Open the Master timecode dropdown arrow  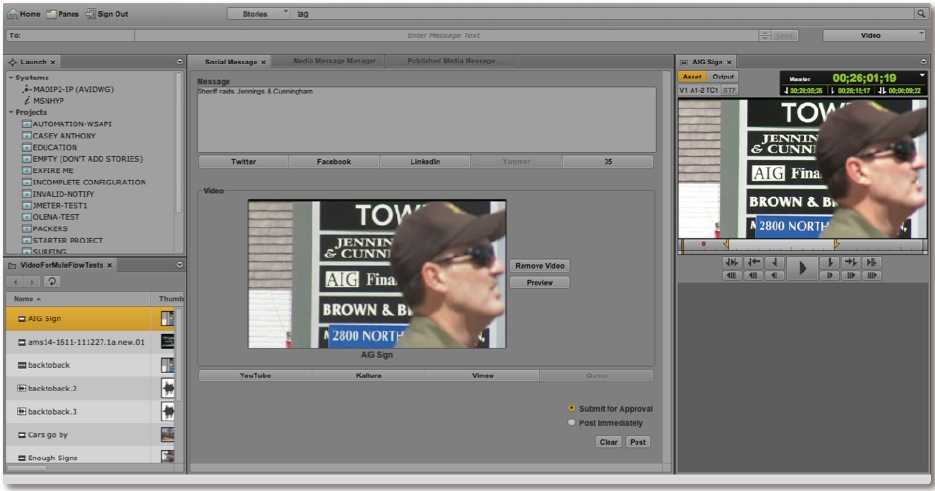coord(922,76)
